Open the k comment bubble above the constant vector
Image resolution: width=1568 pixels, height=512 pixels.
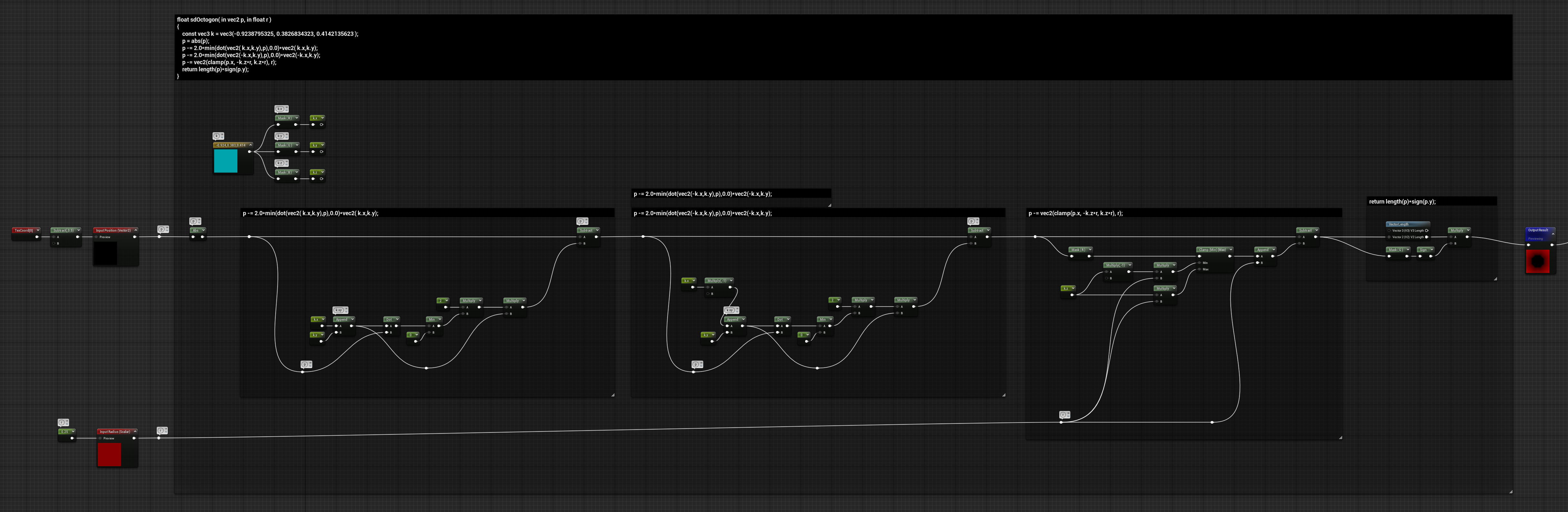coord(218,136)
